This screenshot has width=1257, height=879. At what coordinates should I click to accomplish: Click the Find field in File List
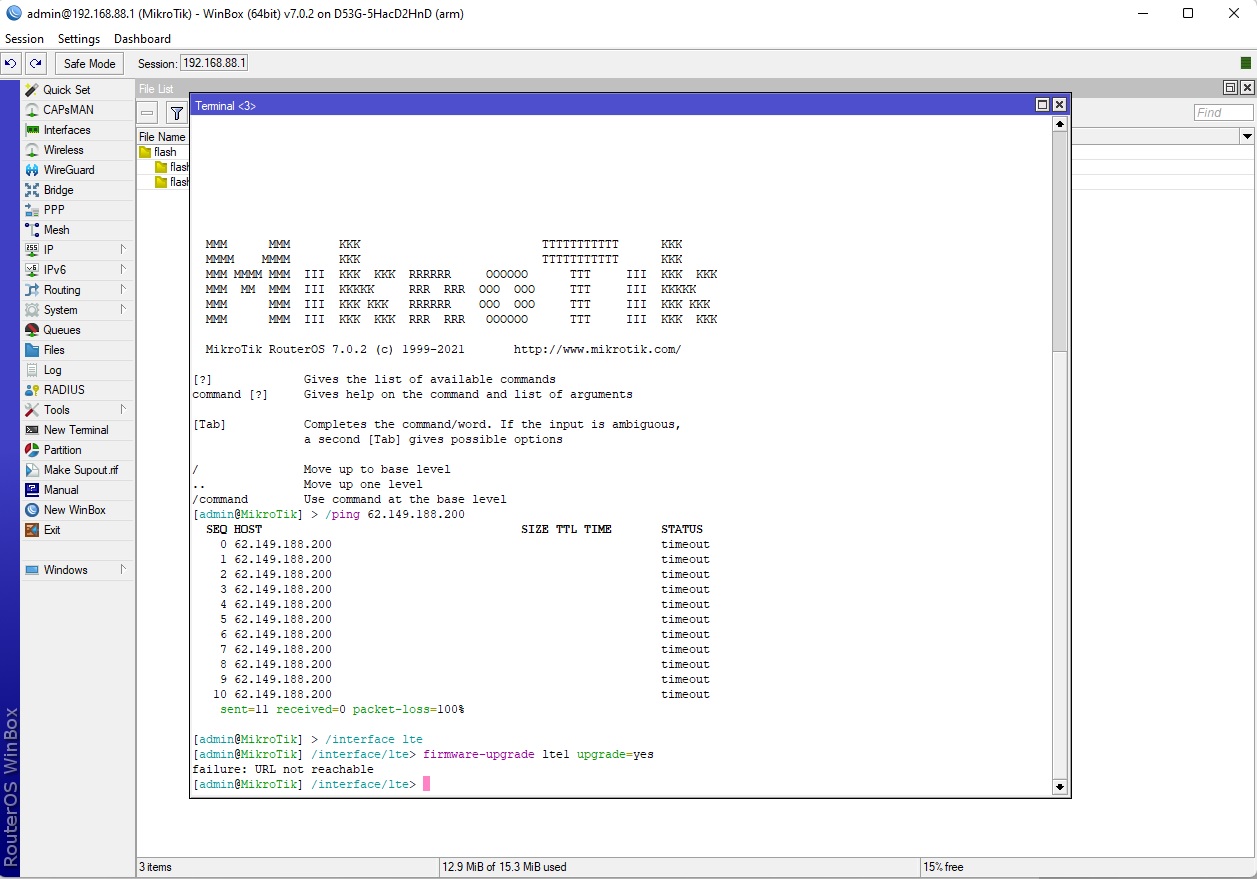(1224, 113)
